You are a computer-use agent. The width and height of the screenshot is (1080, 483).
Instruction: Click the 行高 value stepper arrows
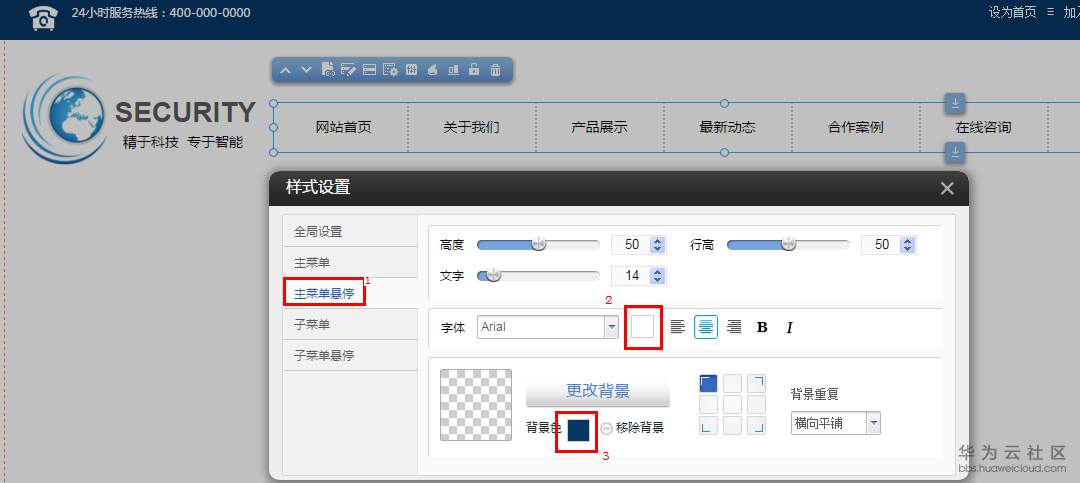907,245
